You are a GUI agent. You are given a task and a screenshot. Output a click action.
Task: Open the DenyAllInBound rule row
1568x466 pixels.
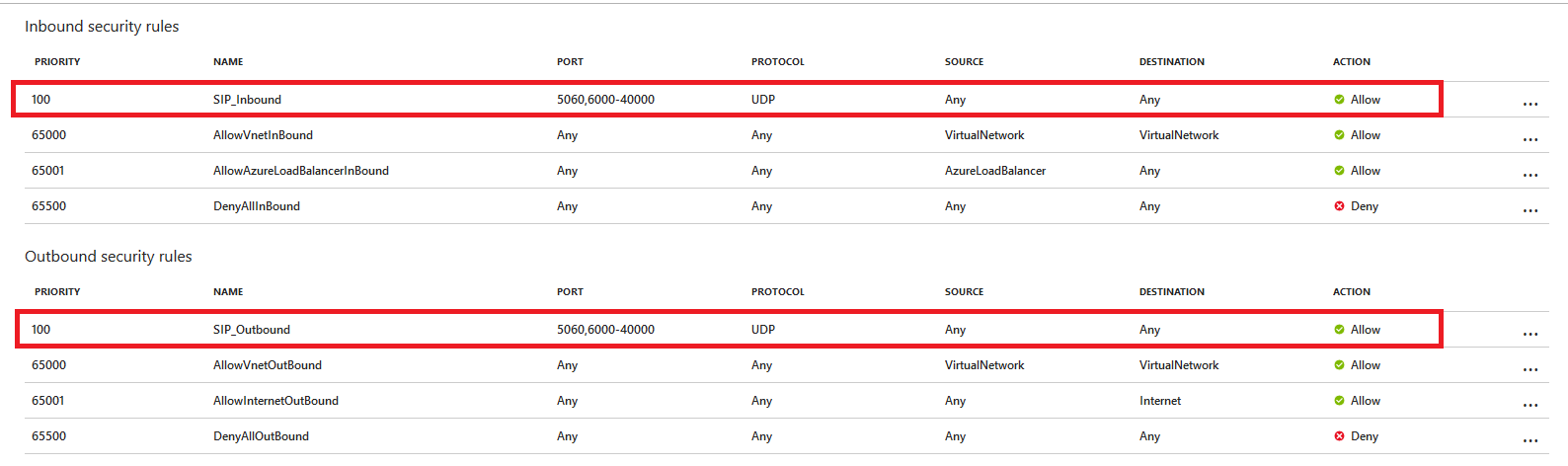[x=786, y=206]
